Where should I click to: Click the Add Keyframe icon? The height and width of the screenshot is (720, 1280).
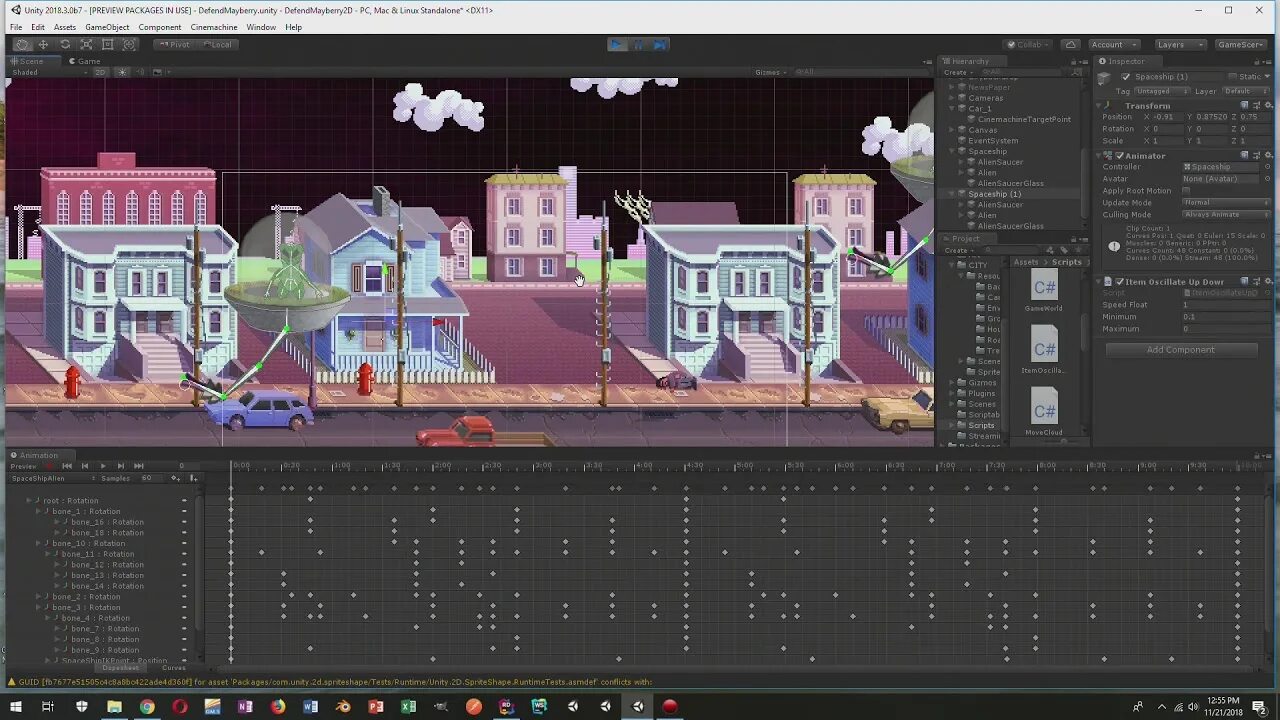tap(176, 478)
